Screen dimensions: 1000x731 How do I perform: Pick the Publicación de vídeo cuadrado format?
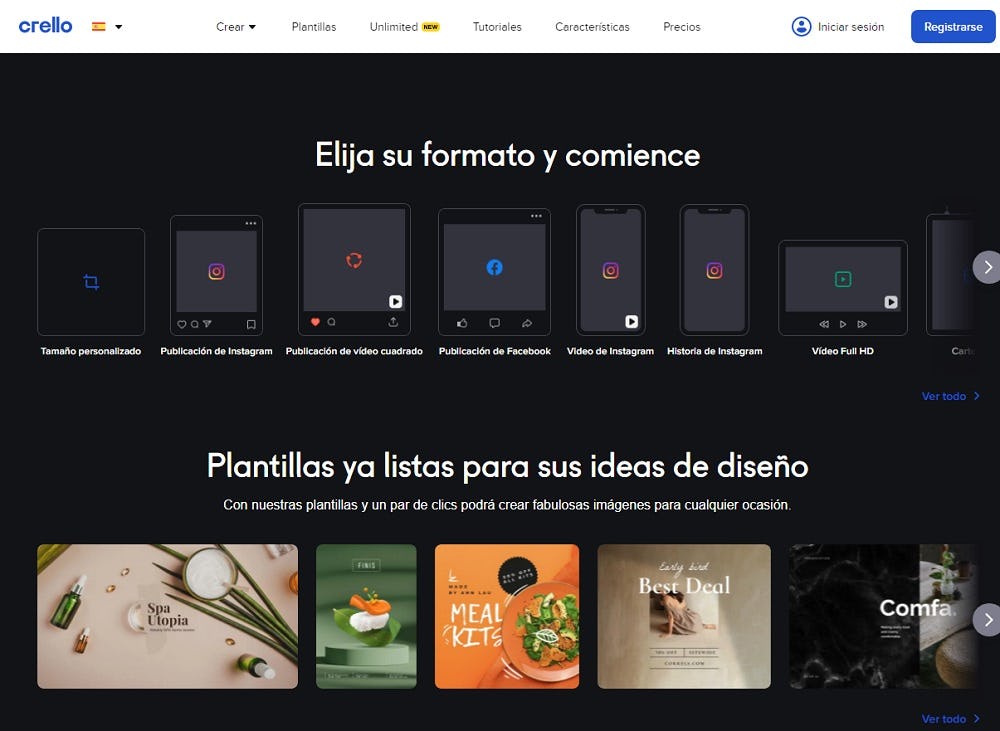tap(352, 269)
